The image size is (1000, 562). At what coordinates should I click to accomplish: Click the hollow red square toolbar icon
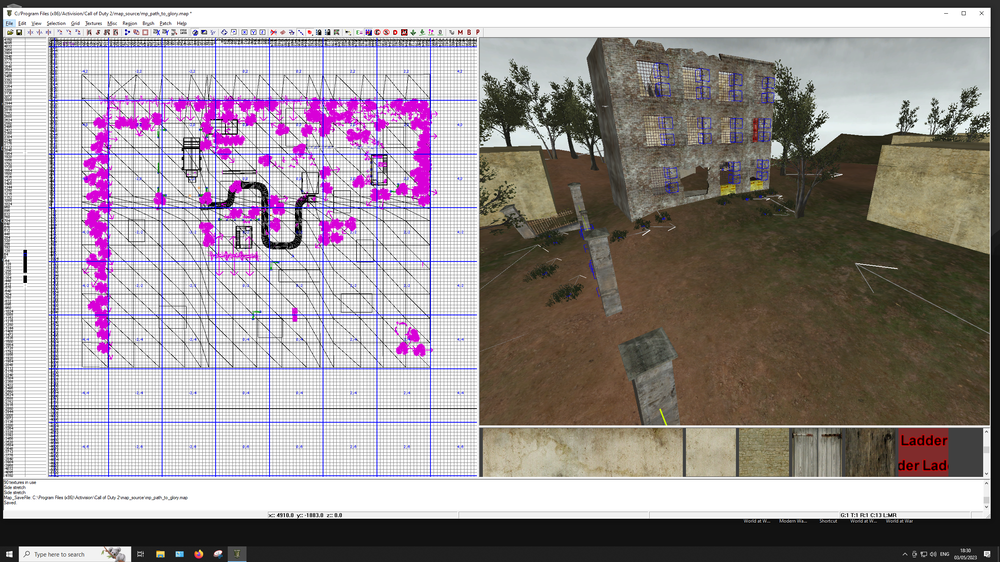(145, 32)
